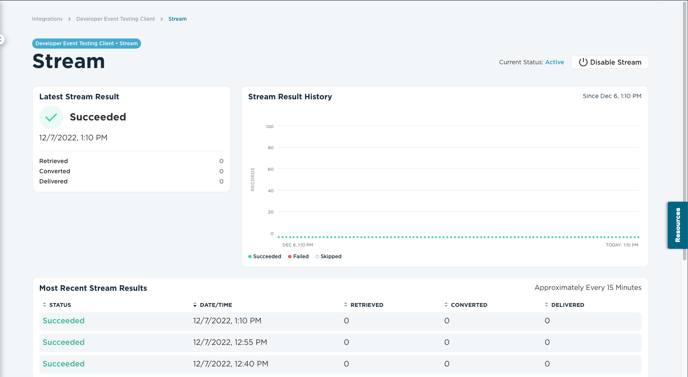Click the partially hidden sidebar handle icon
This screenshot has height=377, width=688.
pyautogui.click(x=2, y=39)
